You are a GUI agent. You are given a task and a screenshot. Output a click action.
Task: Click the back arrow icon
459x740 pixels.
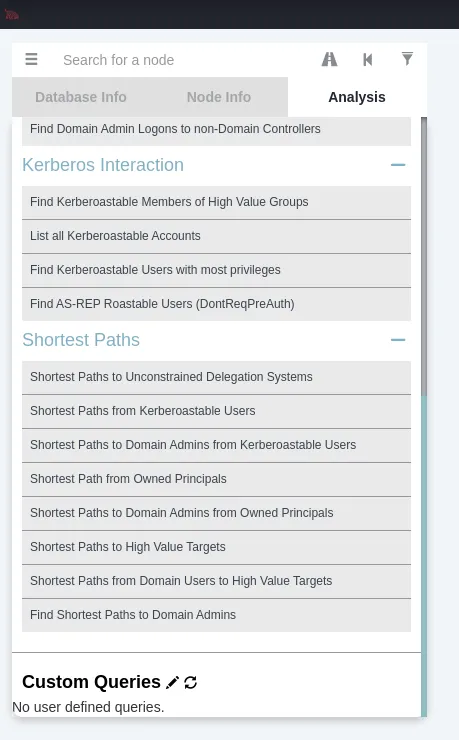point(368,59)
